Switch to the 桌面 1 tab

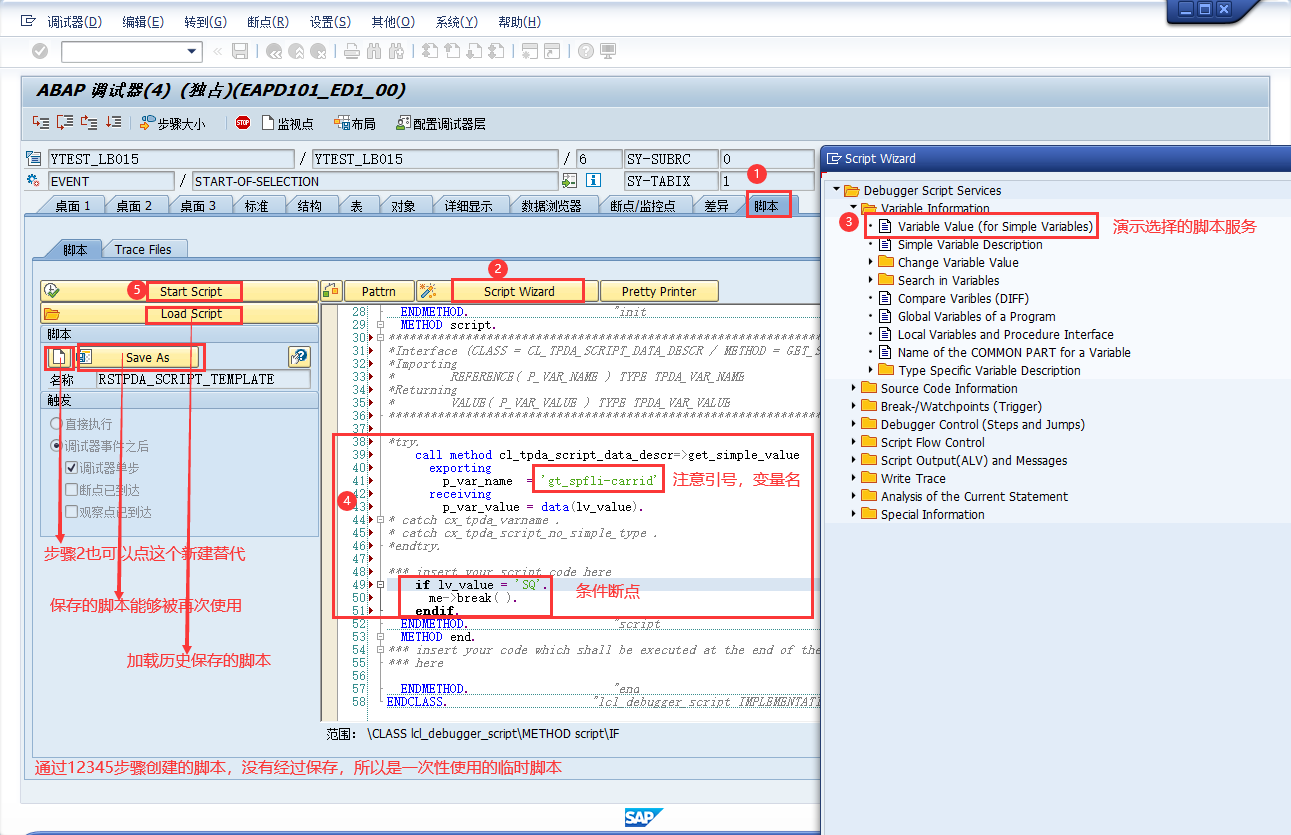(x=72, y=206)
